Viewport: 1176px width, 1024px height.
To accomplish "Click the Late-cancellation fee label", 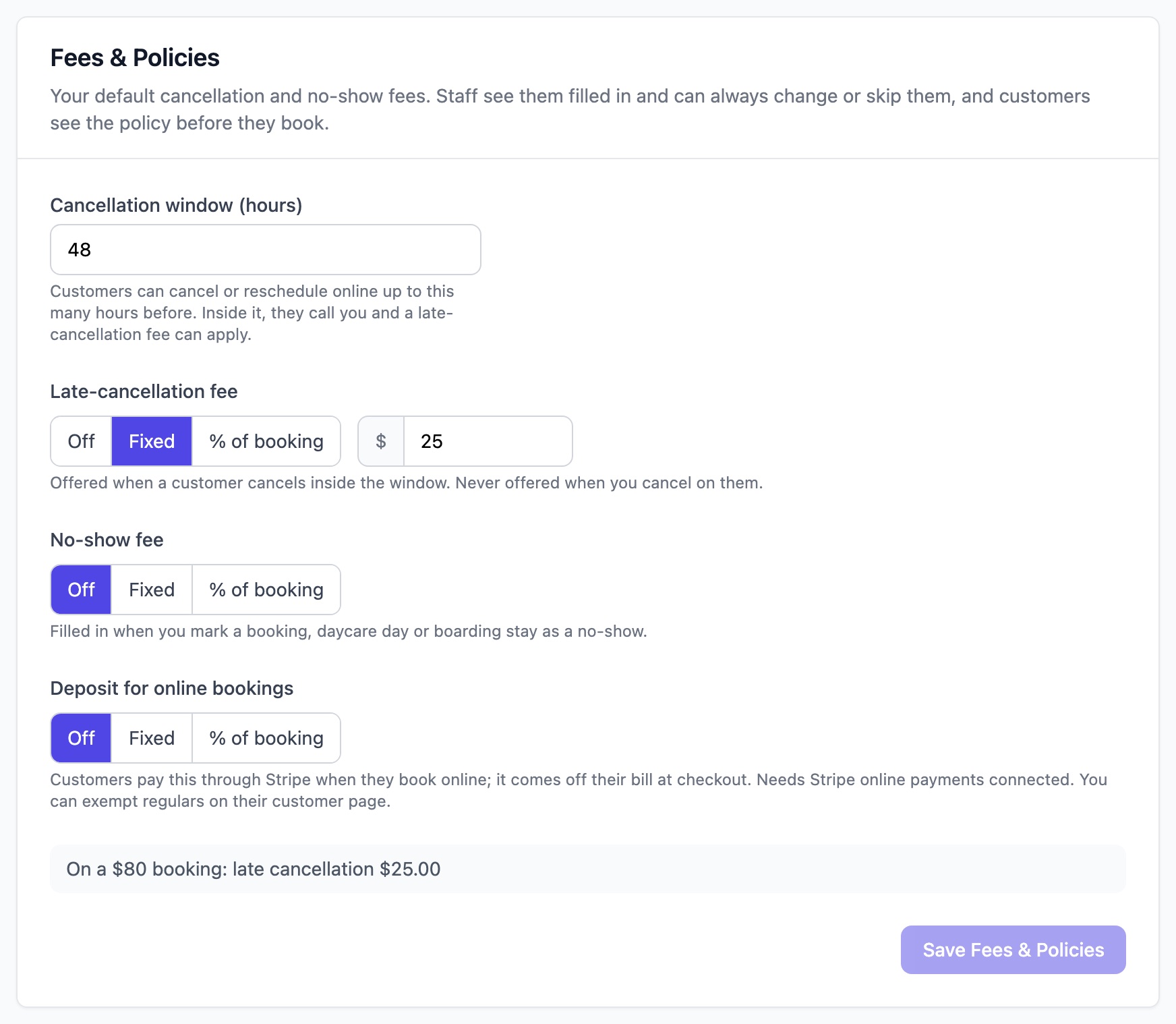I will (144, 391).
